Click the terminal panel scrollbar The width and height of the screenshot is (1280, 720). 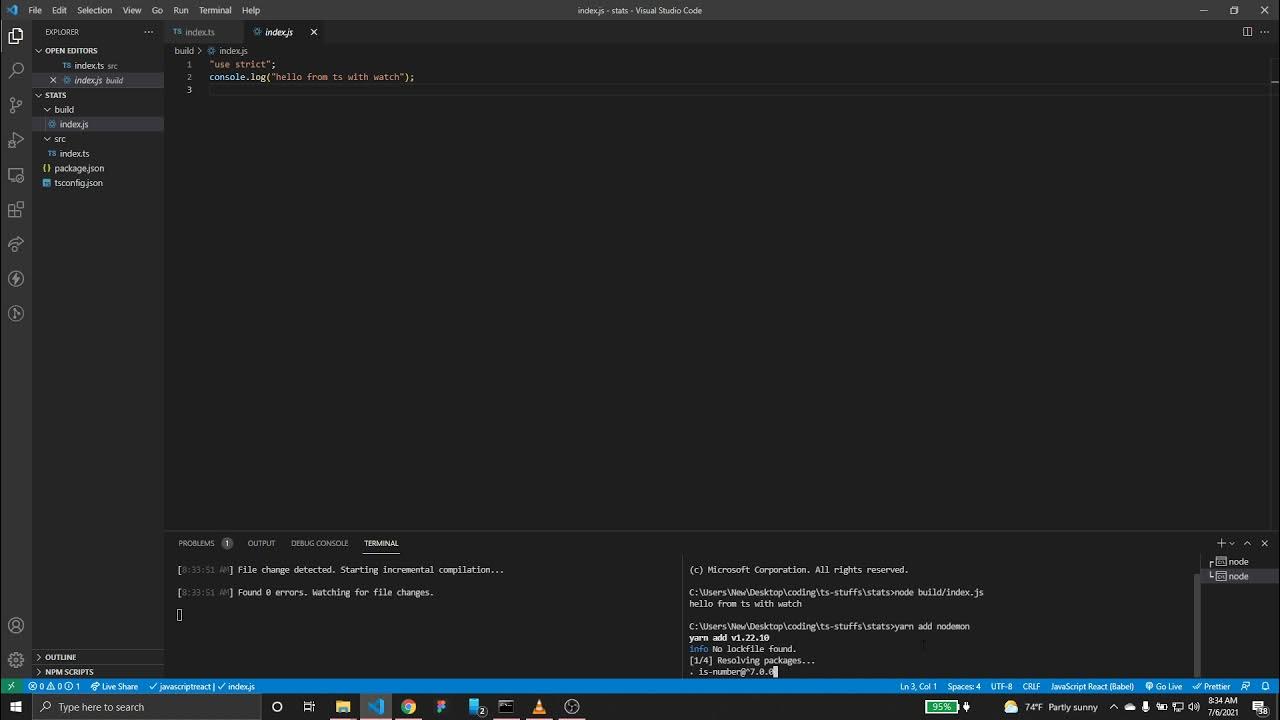(1197, 625)
